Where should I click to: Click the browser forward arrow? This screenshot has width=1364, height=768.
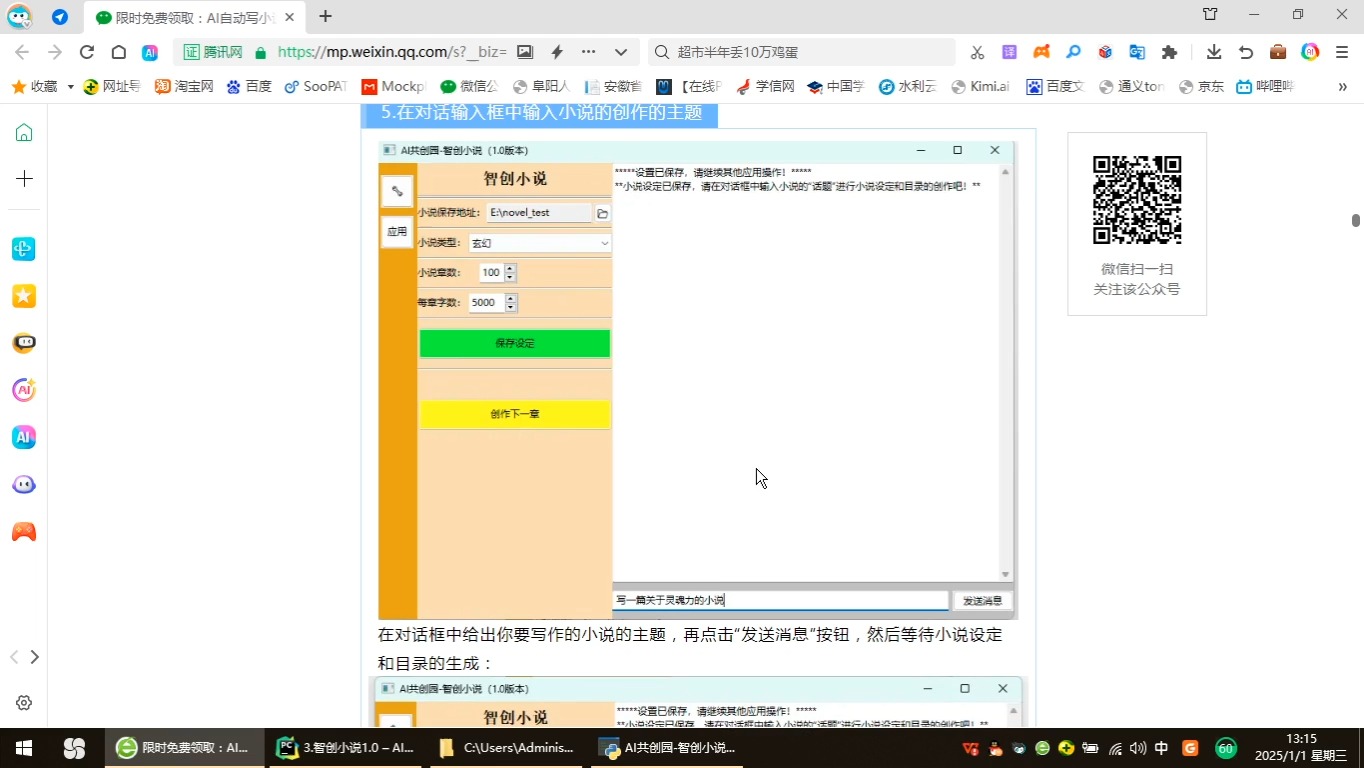click(55, 52)
